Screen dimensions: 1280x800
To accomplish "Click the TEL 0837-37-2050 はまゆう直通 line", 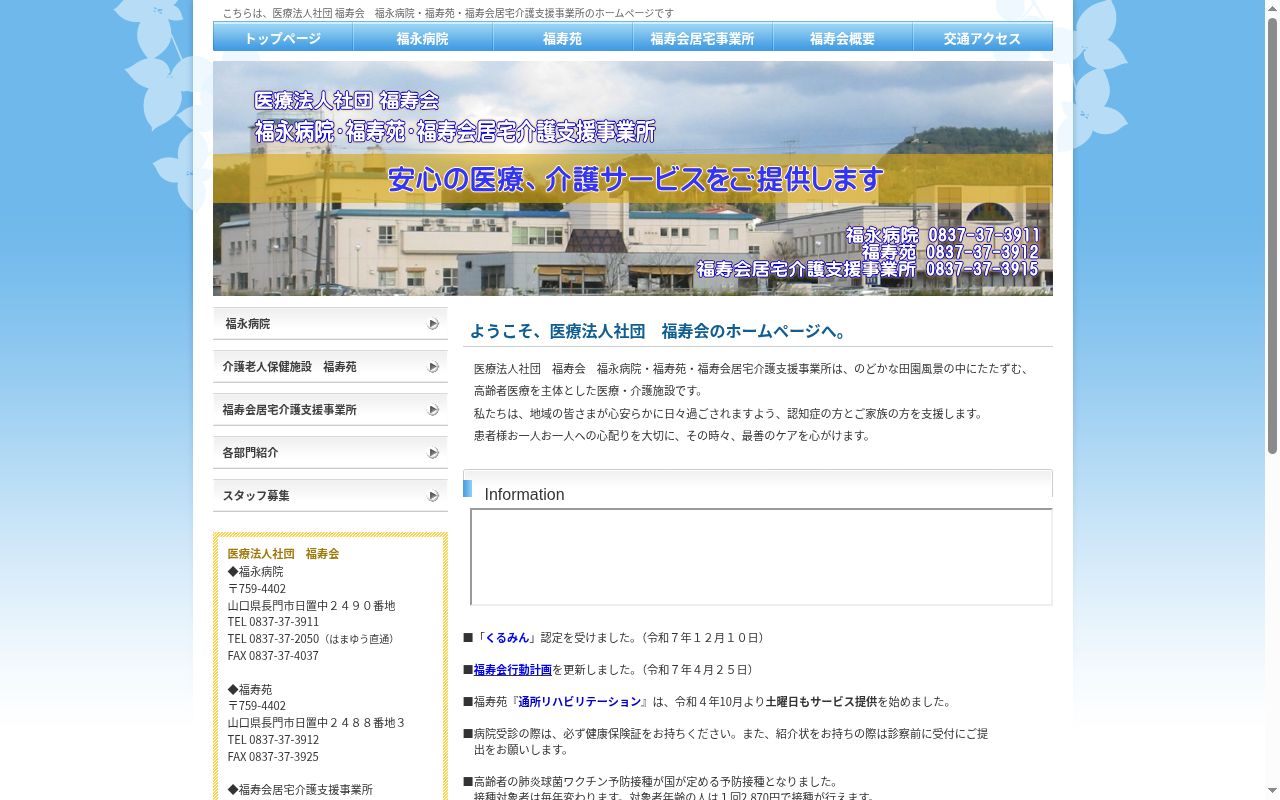I will click(x=313, y=639).
